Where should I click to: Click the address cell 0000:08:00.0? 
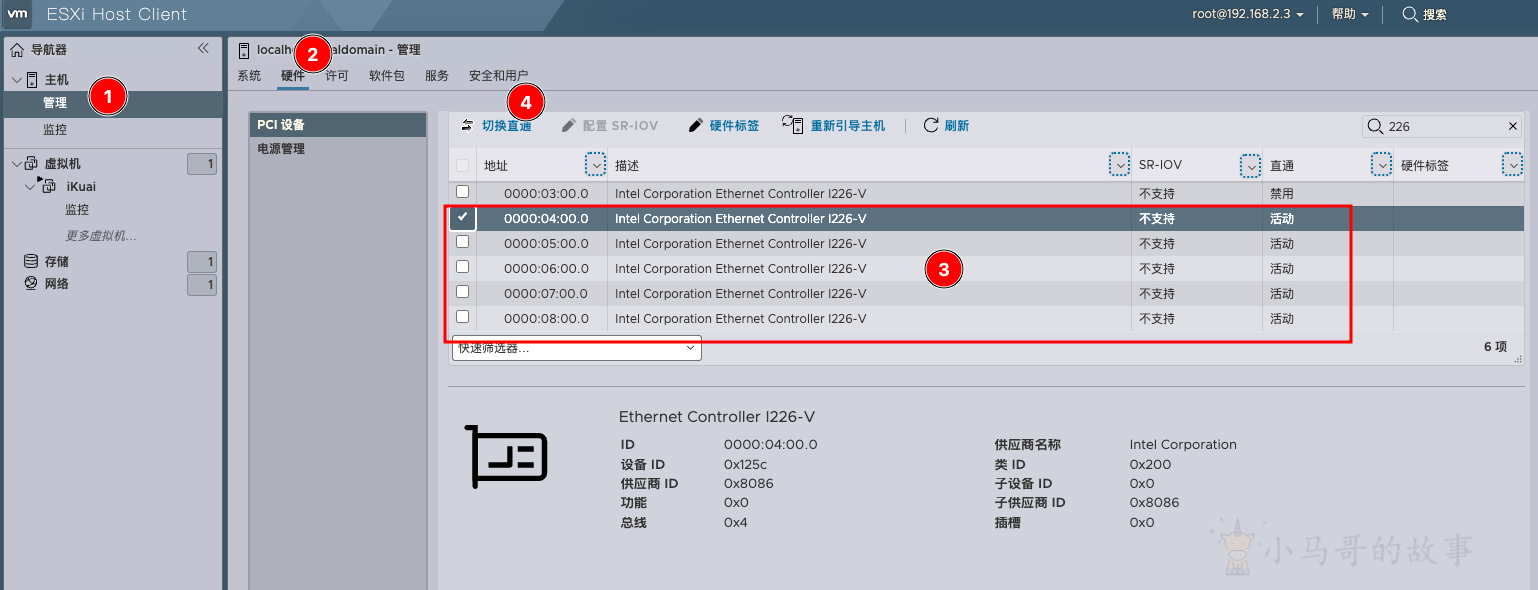click(x=546, y=318)
